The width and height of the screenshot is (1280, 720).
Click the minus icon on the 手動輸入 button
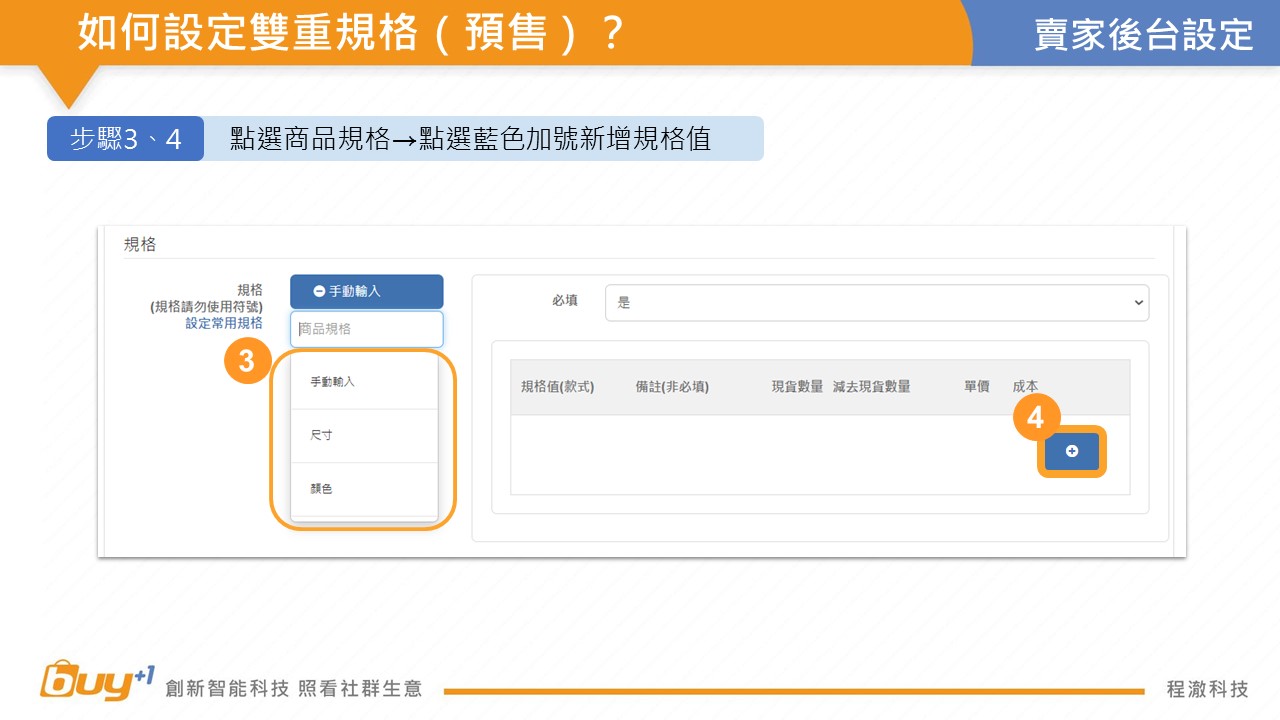point(319,291)
